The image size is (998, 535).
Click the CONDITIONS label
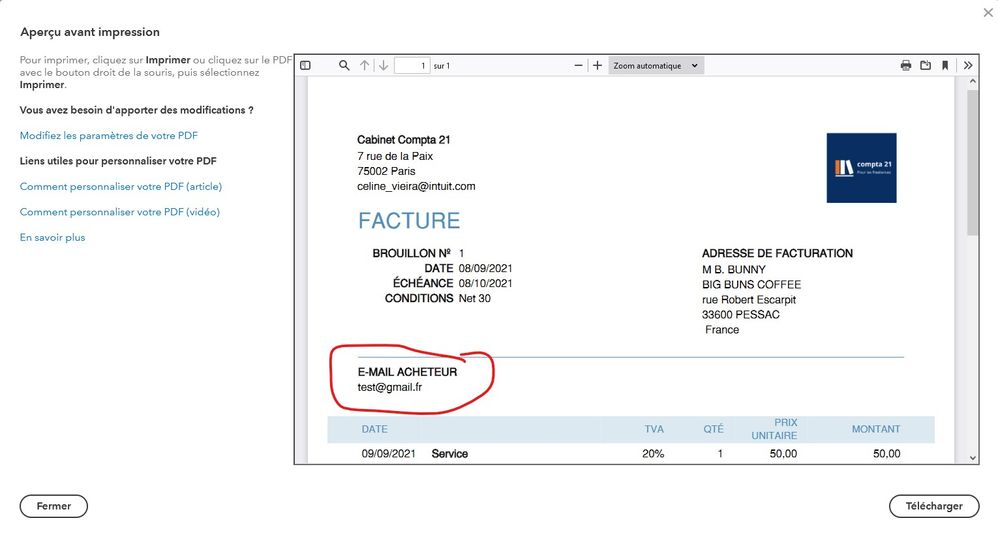pyautogui.click(x=419, y=298)
